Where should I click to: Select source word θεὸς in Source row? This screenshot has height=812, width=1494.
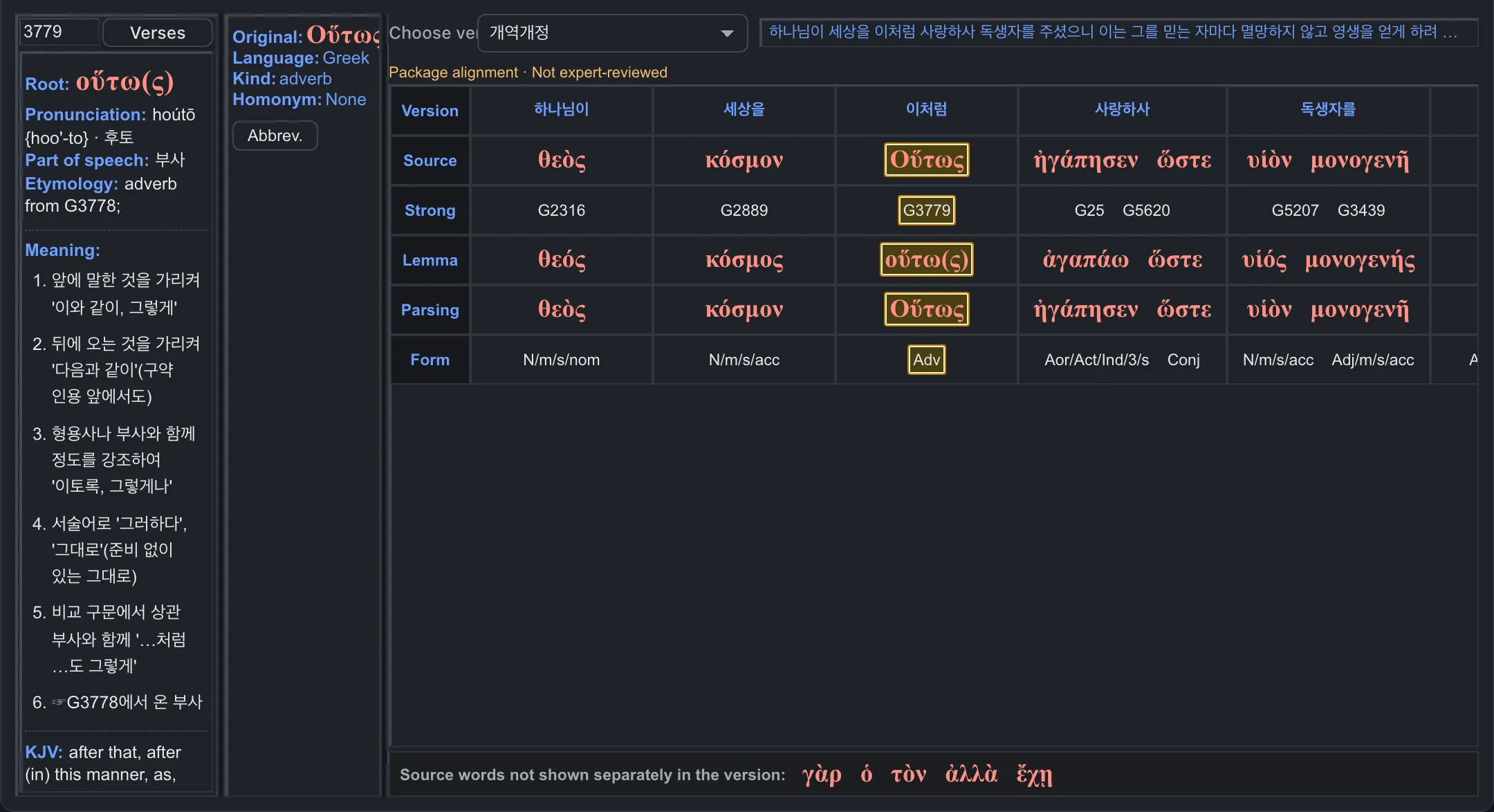click(562, 160)
